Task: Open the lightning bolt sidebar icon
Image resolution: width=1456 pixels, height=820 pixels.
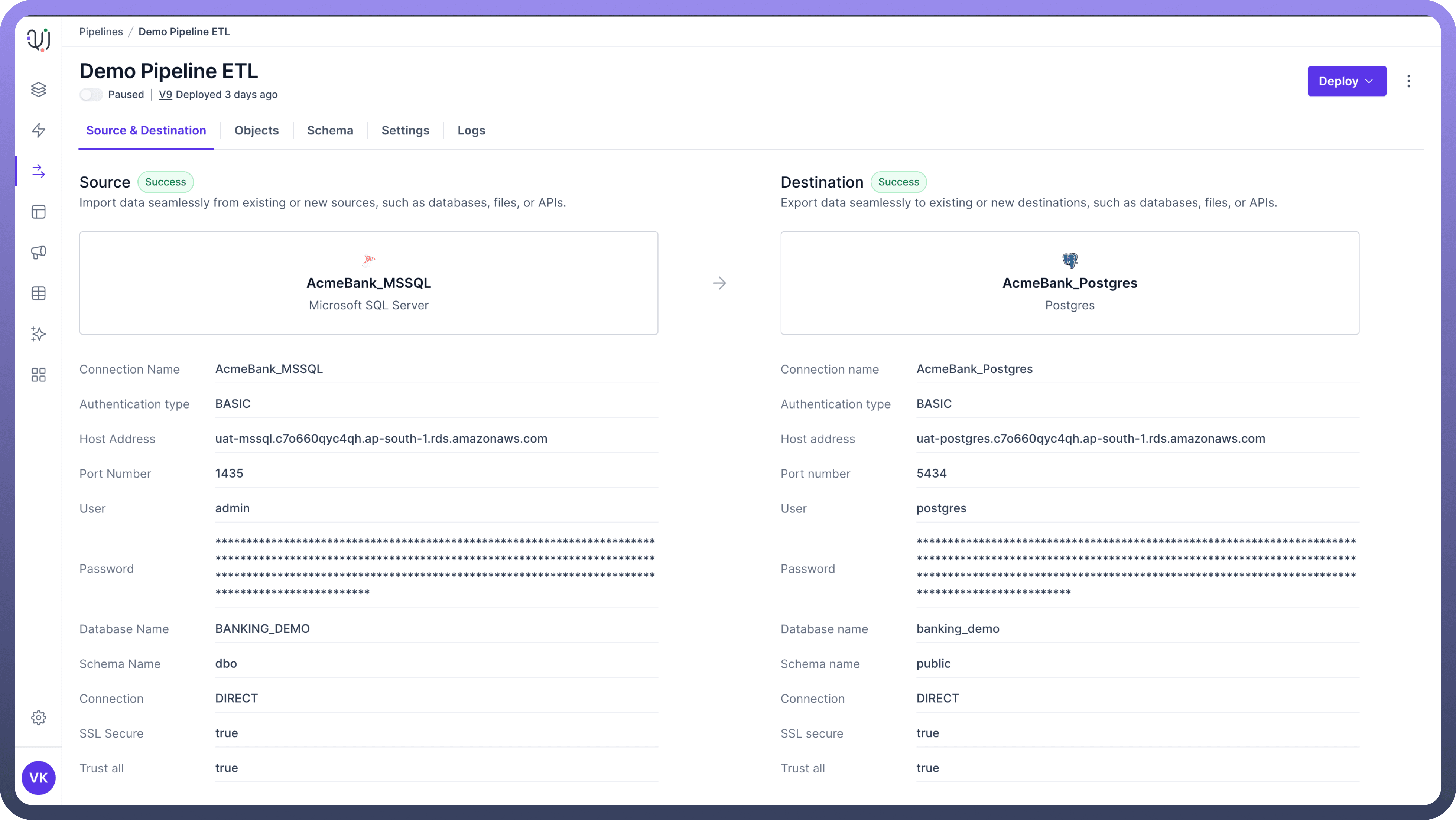Action: point(38,130)
